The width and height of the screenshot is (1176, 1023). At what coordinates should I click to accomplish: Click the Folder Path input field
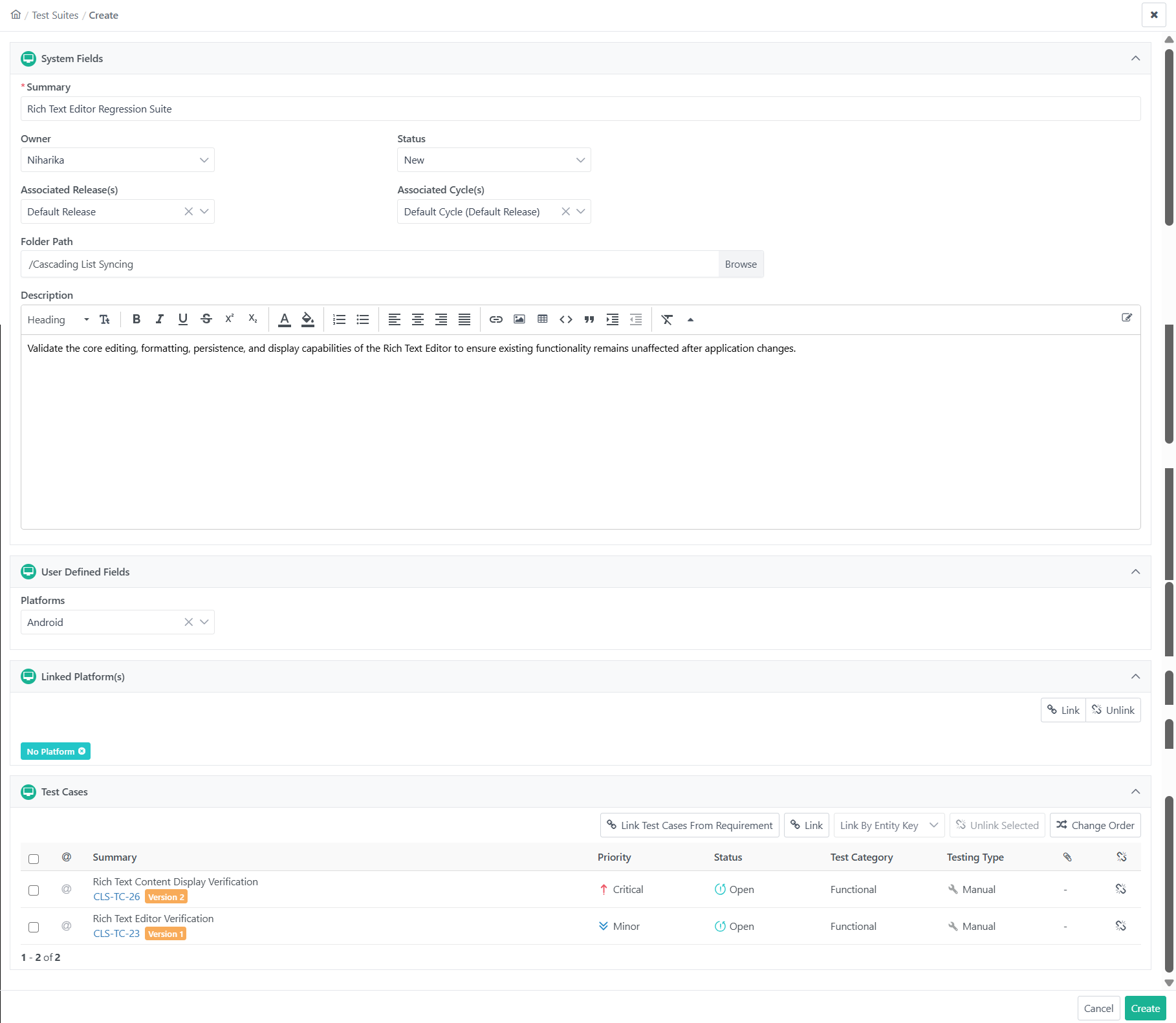[x=369, y=264]
